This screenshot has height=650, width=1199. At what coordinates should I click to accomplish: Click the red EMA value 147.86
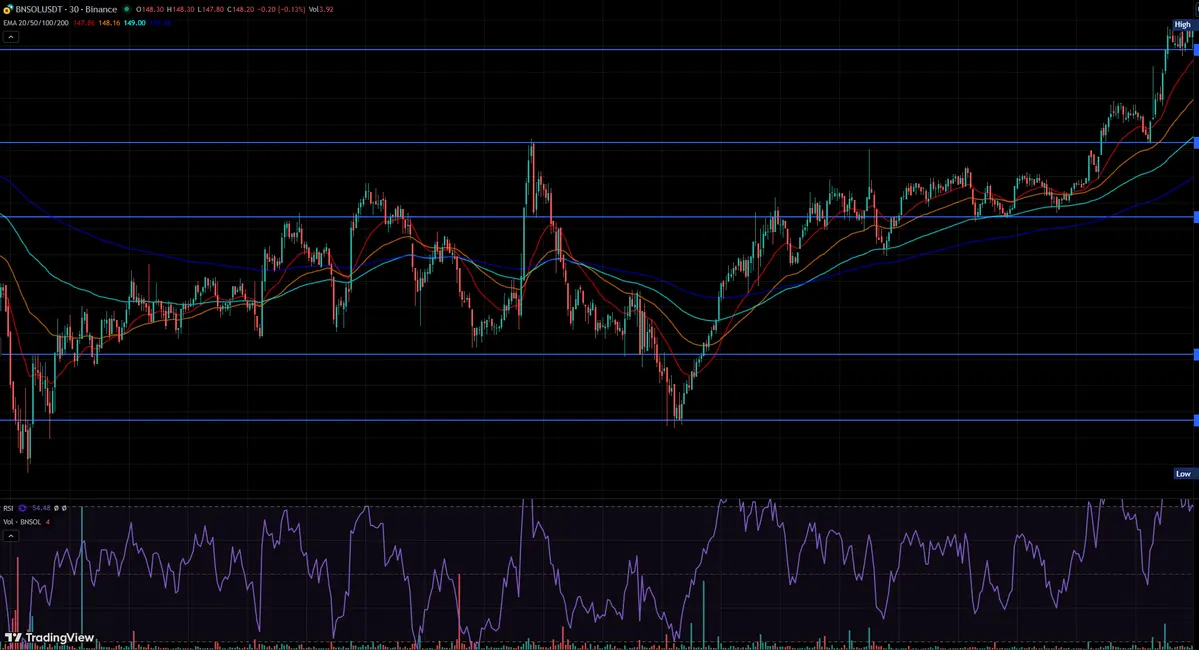coord(84,23)
